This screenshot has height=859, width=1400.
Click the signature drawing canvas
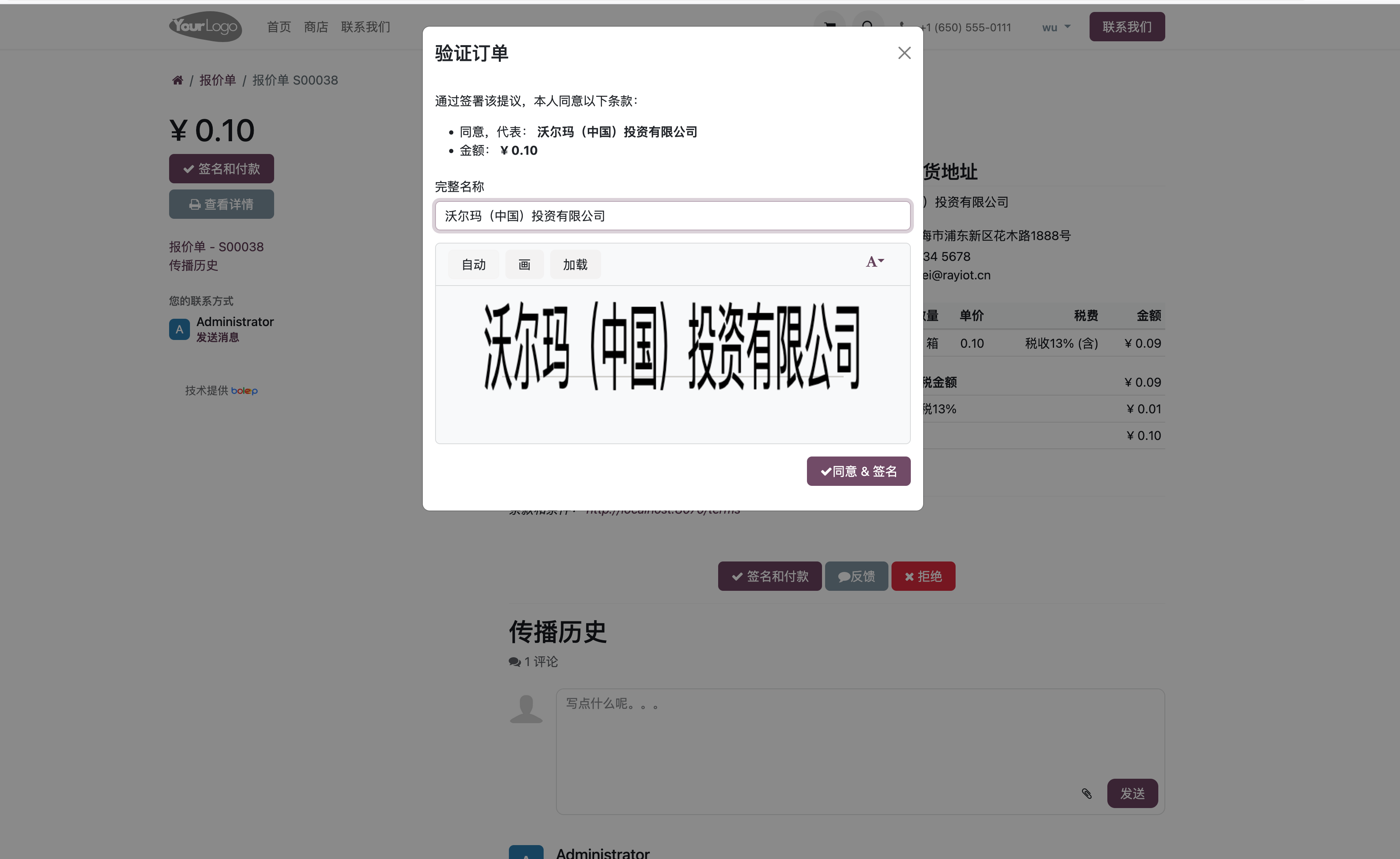pos(673,364)
